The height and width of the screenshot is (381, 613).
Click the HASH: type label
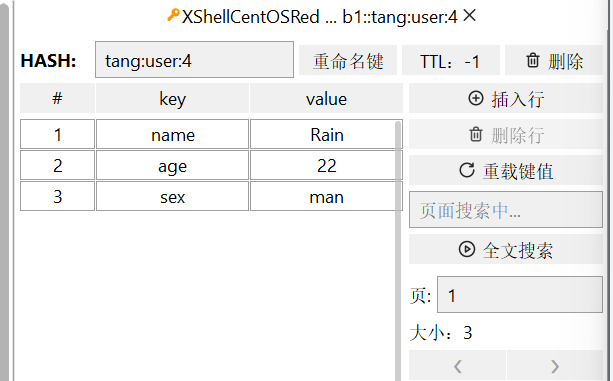48,61
